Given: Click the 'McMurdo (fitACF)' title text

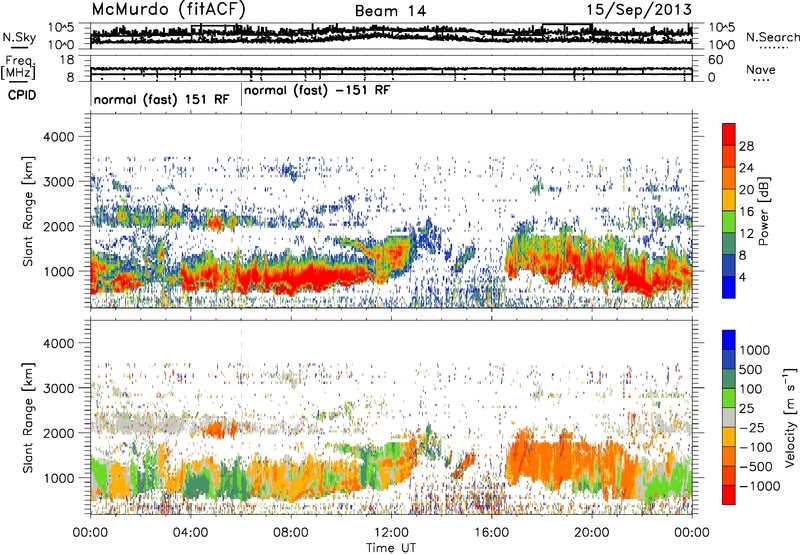Looking at the screenshot, I should click(168, 9).
